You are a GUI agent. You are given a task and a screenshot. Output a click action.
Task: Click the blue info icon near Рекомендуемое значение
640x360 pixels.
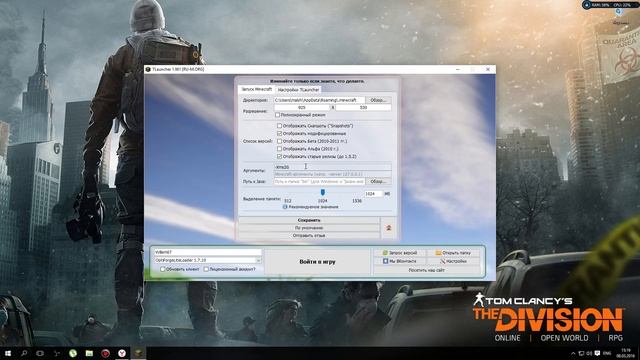(285, 207)
